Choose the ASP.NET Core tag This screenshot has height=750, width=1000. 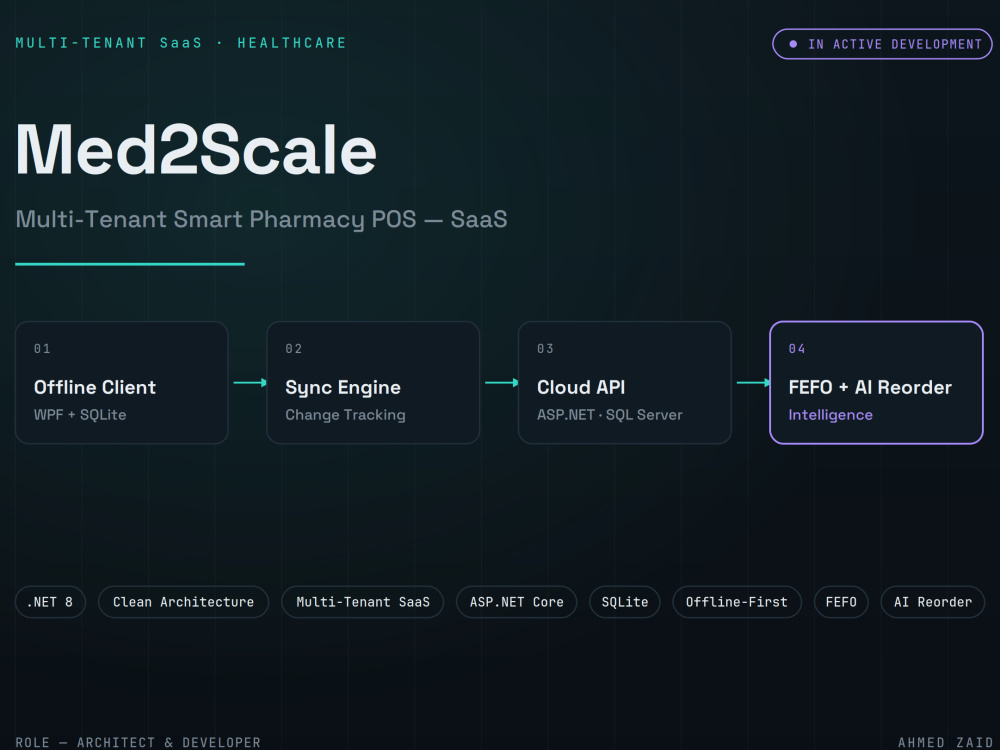[x=517, y=602]
